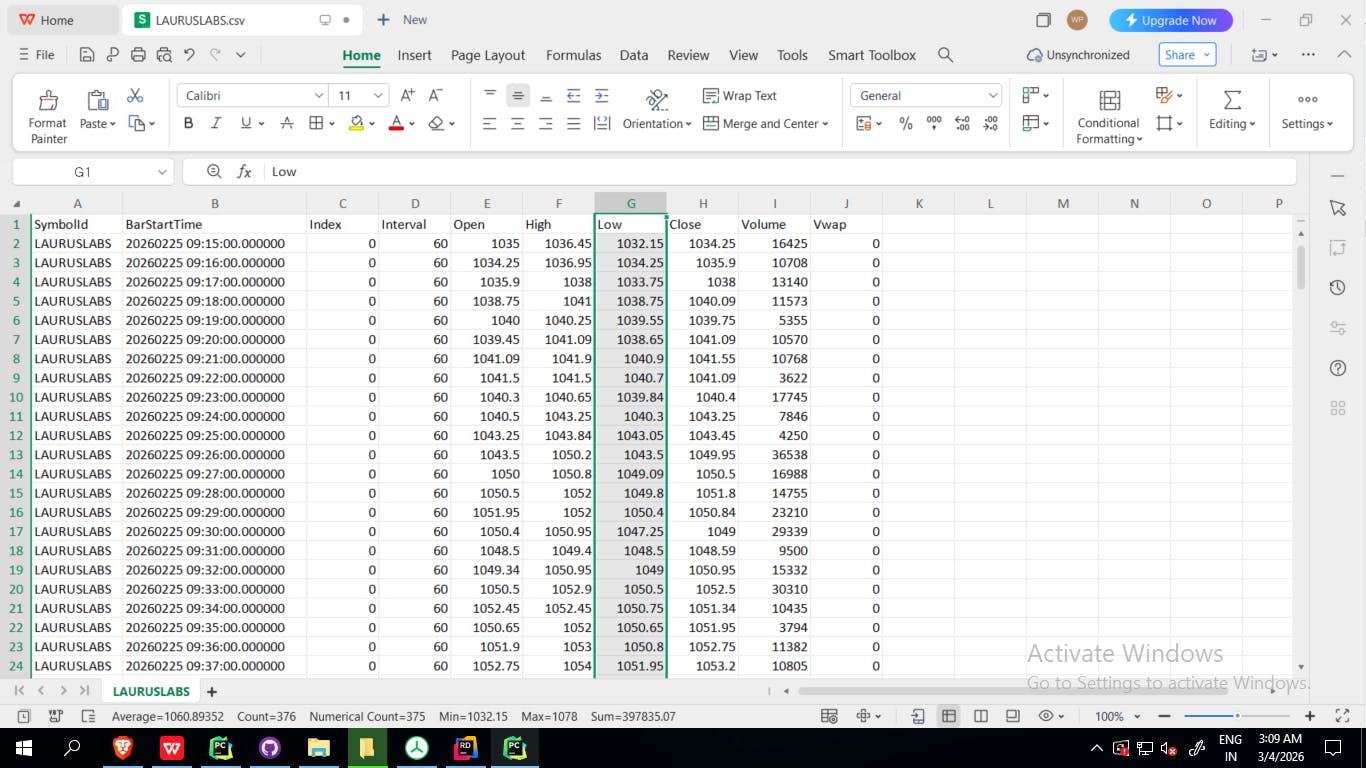
Task: Toggle Italic formatting
Action: tap(215, 123)
